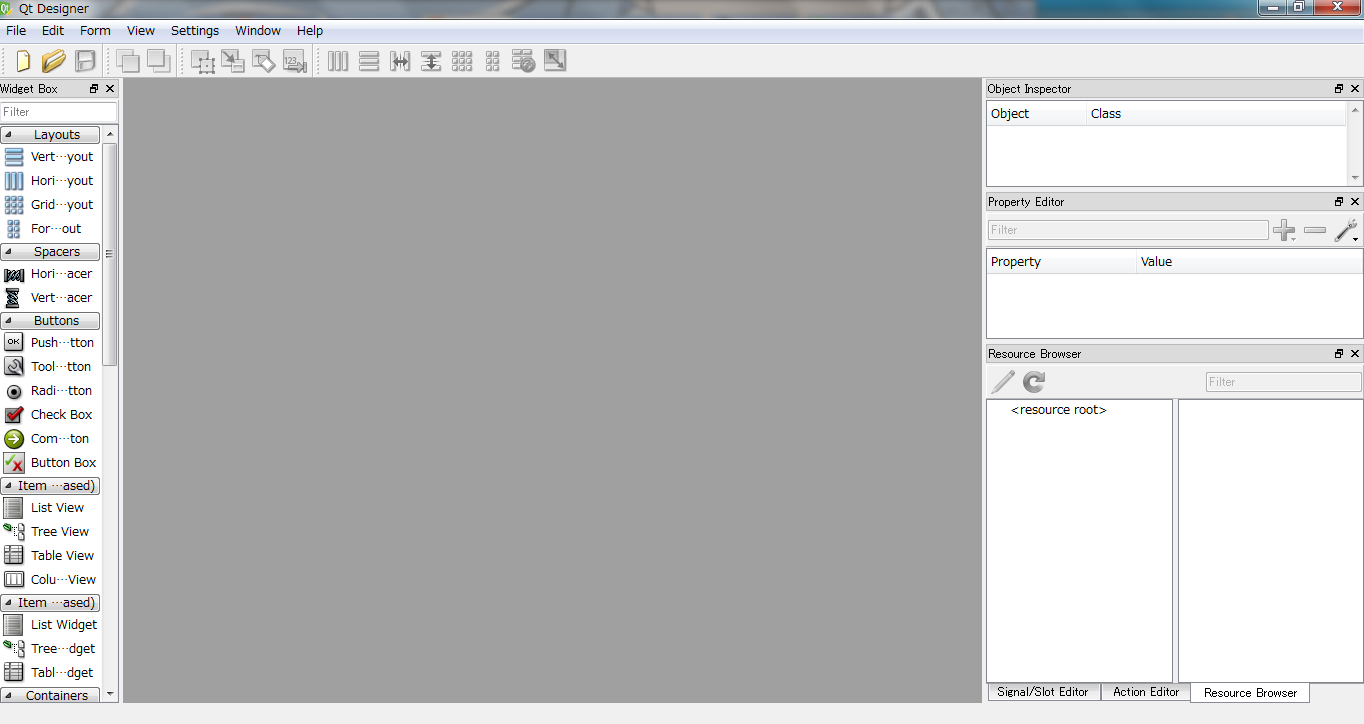Select the Radio Button widget

pos(50,390)
